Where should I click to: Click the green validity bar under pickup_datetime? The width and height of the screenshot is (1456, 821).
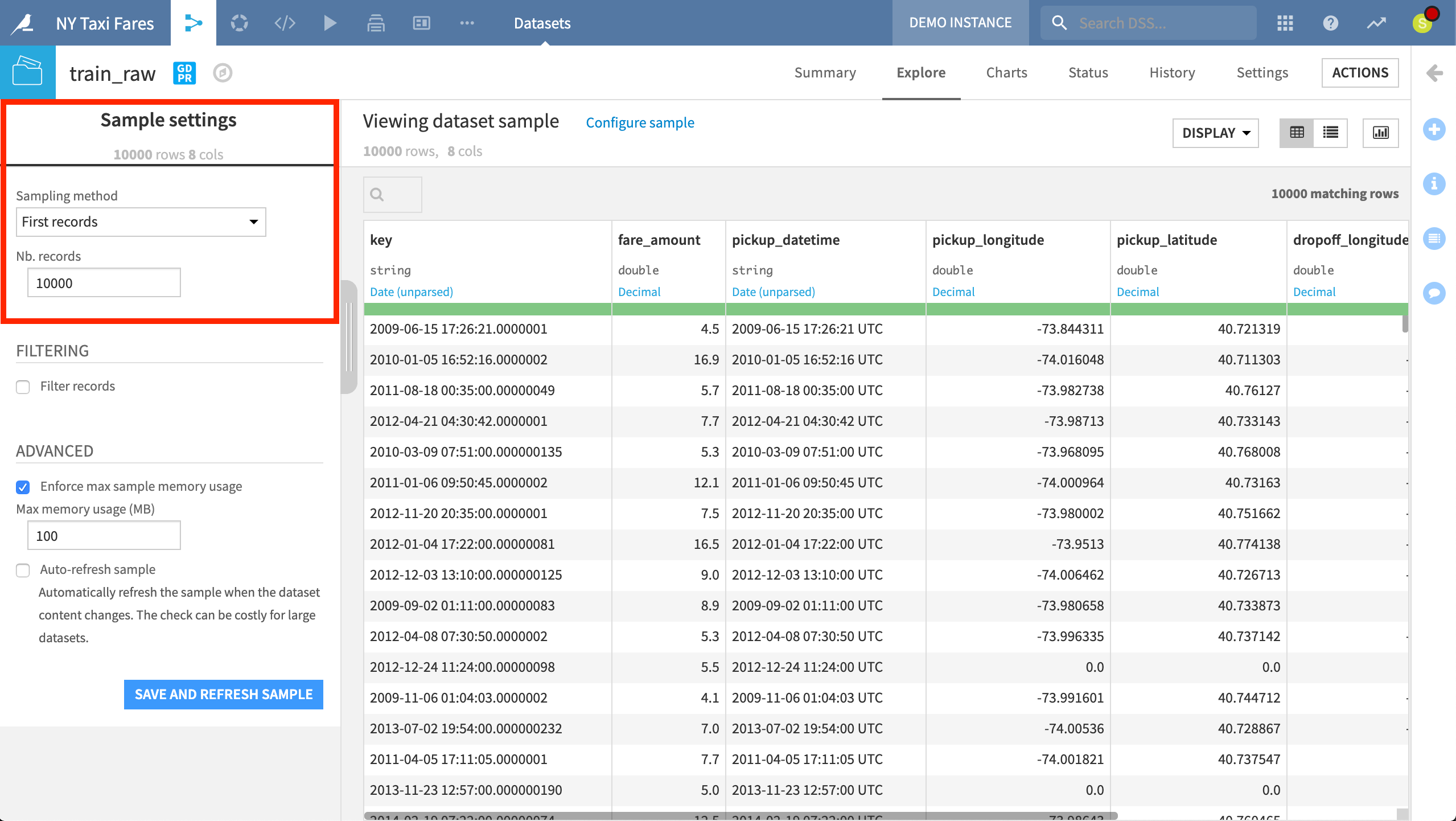pyautogui.click(x=826, y=309)
